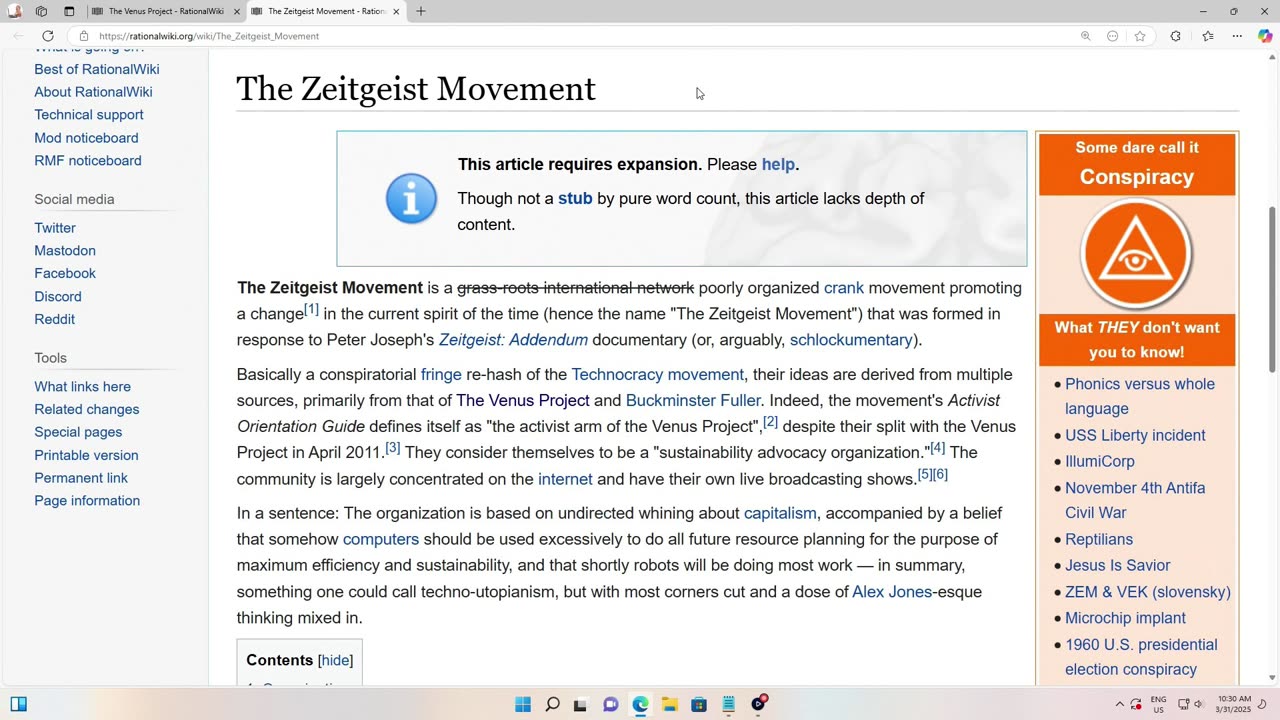Screen dimensions: 1280x720
Task: Open the Reptilians link
Action: click(x=1099, y=540)
